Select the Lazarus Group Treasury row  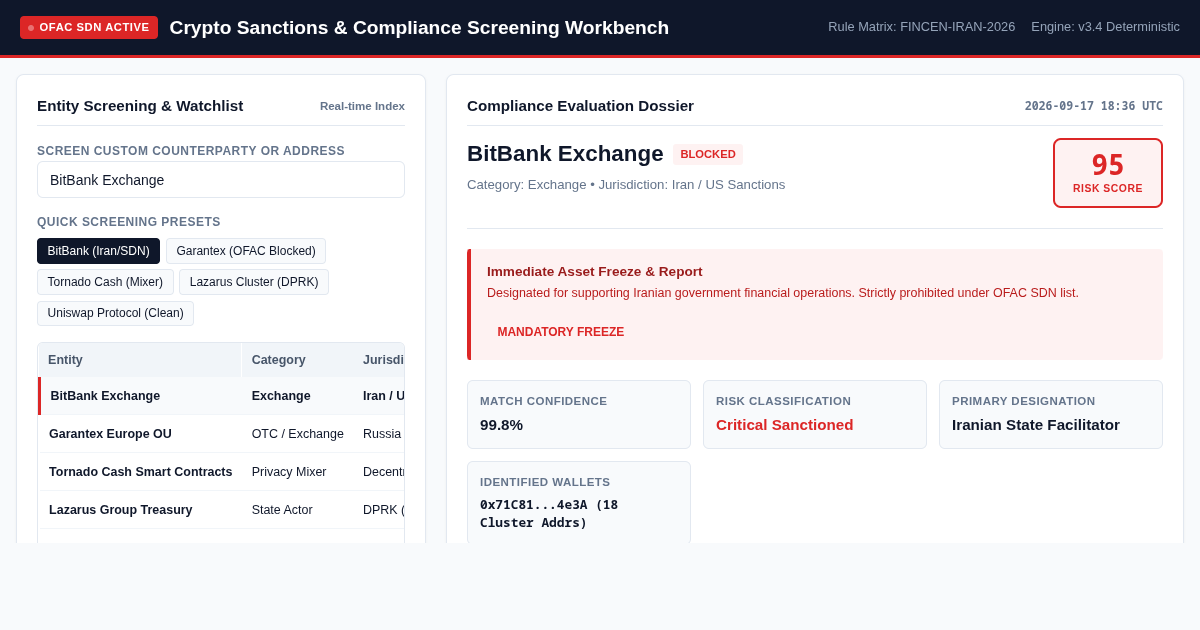coord(221,510)
